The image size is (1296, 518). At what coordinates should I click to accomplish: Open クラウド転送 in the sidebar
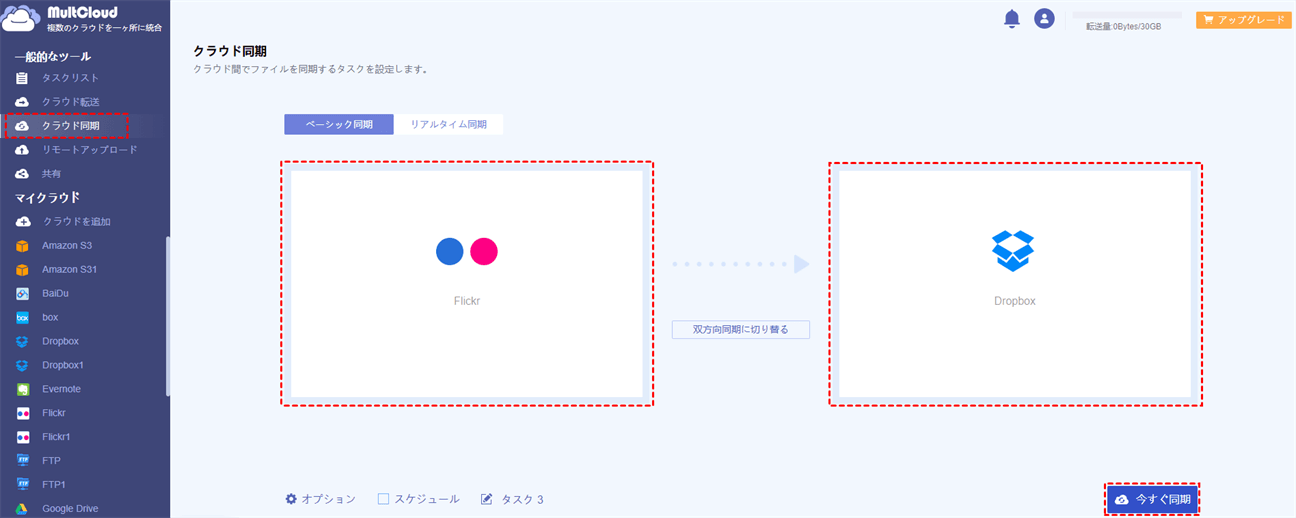click(70, 102)
